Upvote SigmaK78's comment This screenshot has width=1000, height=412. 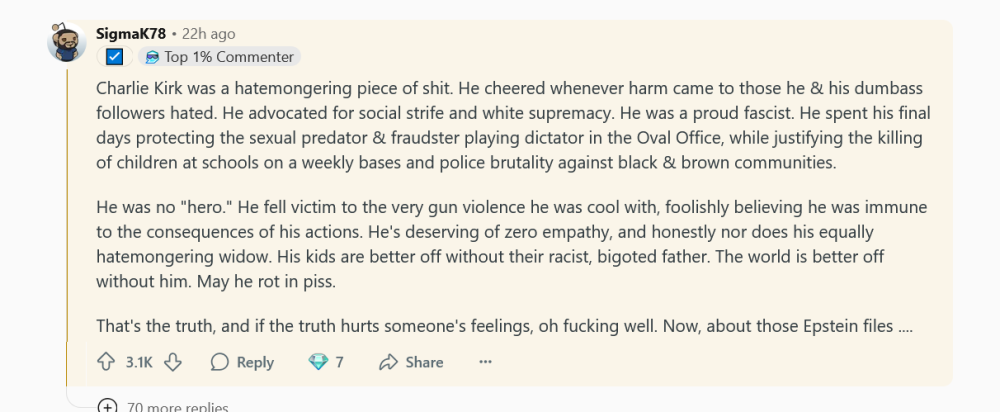point(106,362)
